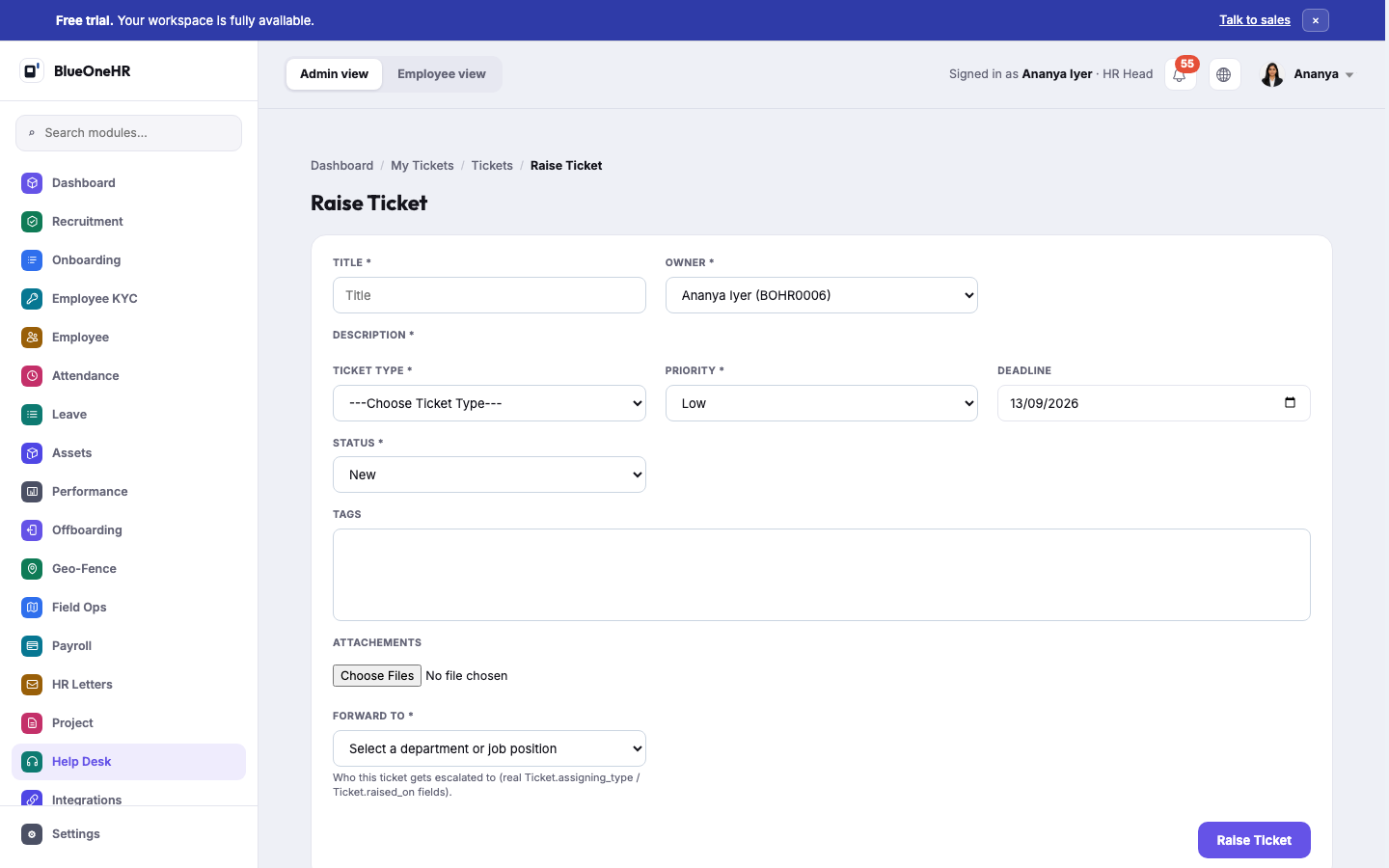Viewport: 1389px width, 868px height.
Task: Click the Employee KYC key icon
Action: click(32, 298)
